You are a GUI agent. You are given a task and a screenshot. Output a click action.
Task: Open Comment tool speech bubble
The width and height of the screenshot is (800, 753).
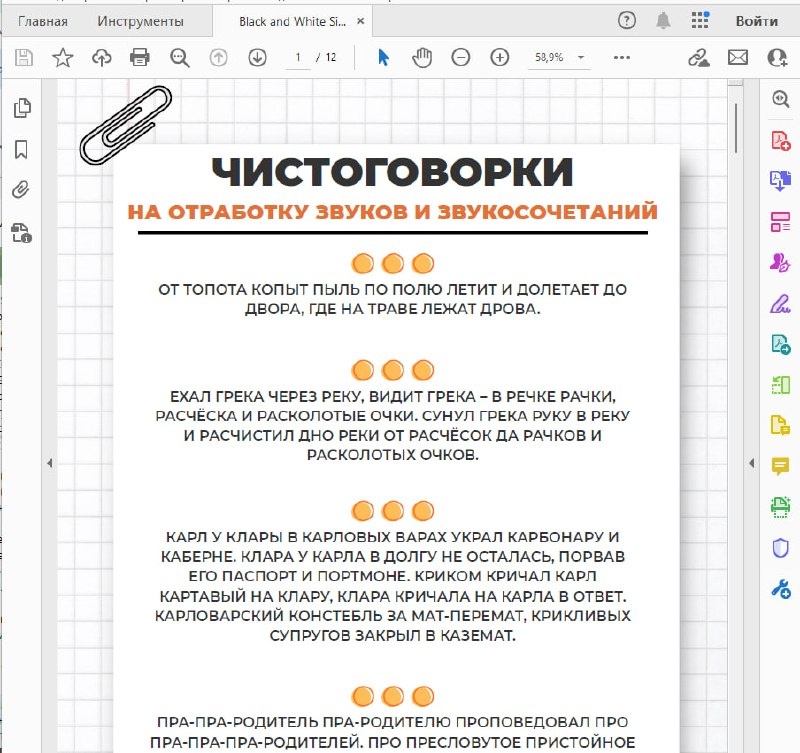[x=781, y=466]
